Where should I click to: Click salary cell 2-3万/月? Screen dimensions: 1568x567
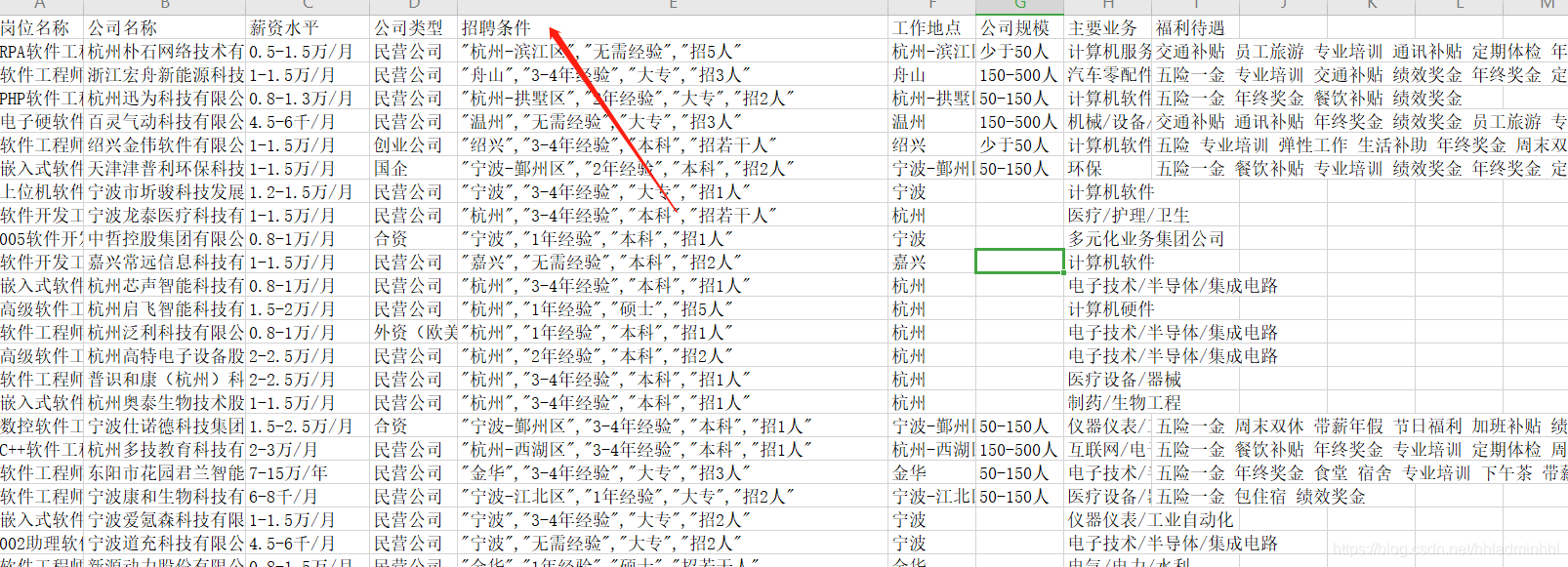point(309,450)
